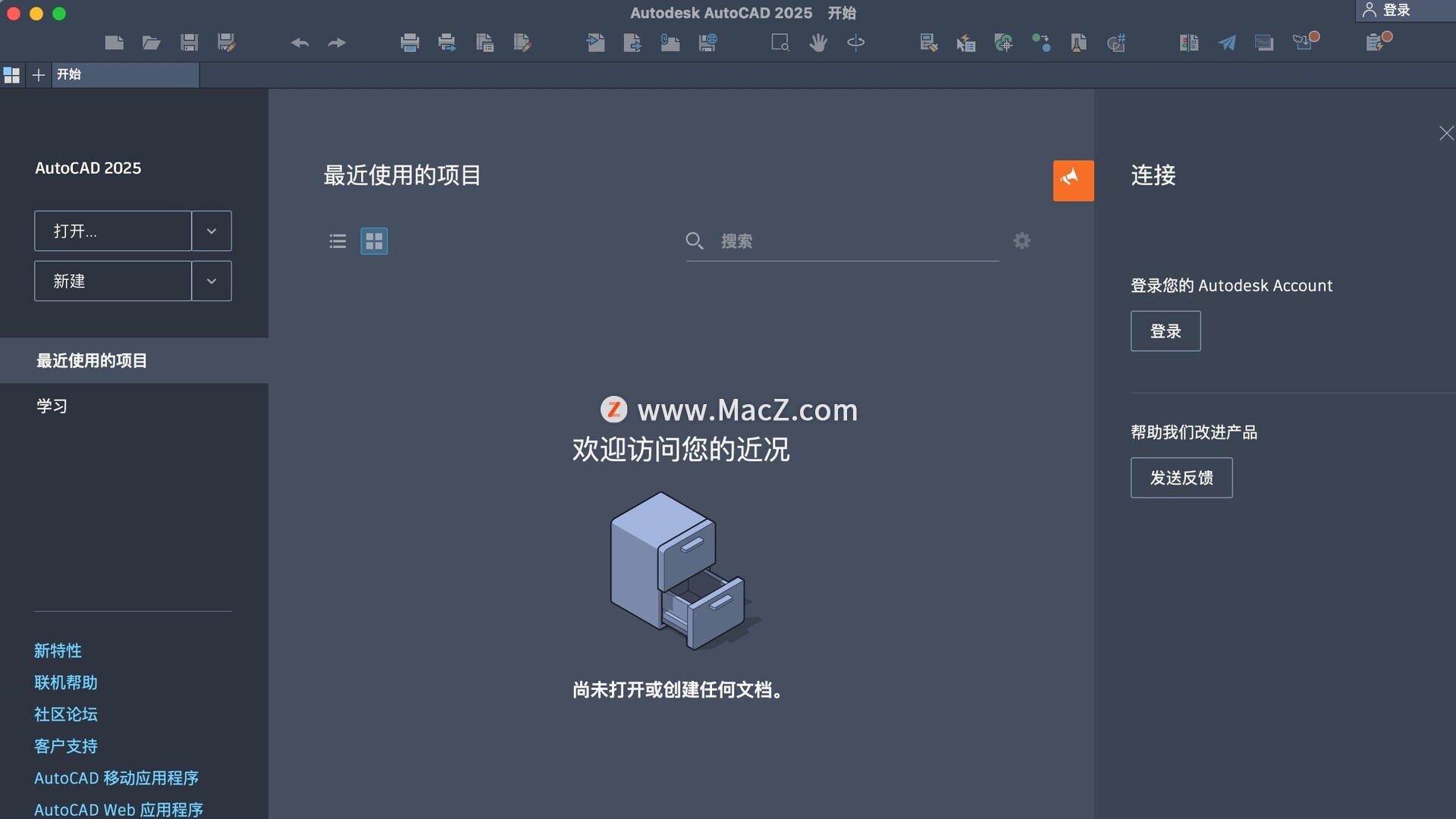1456x819 pixels.
Task: Click the 发送反馈 button
Action: (1181, 478)
